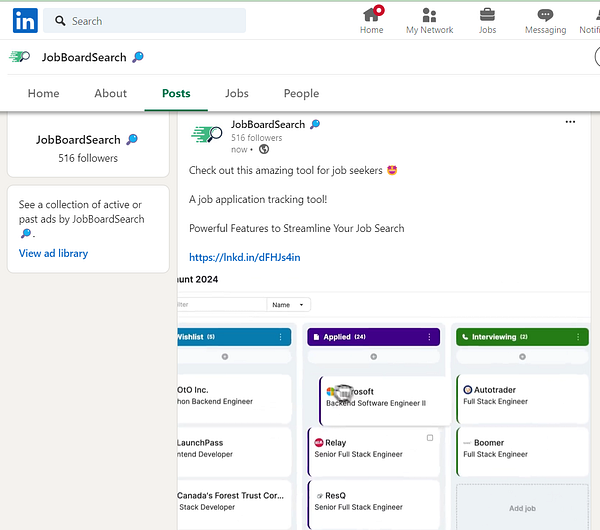Select the Posts tab

176,93
